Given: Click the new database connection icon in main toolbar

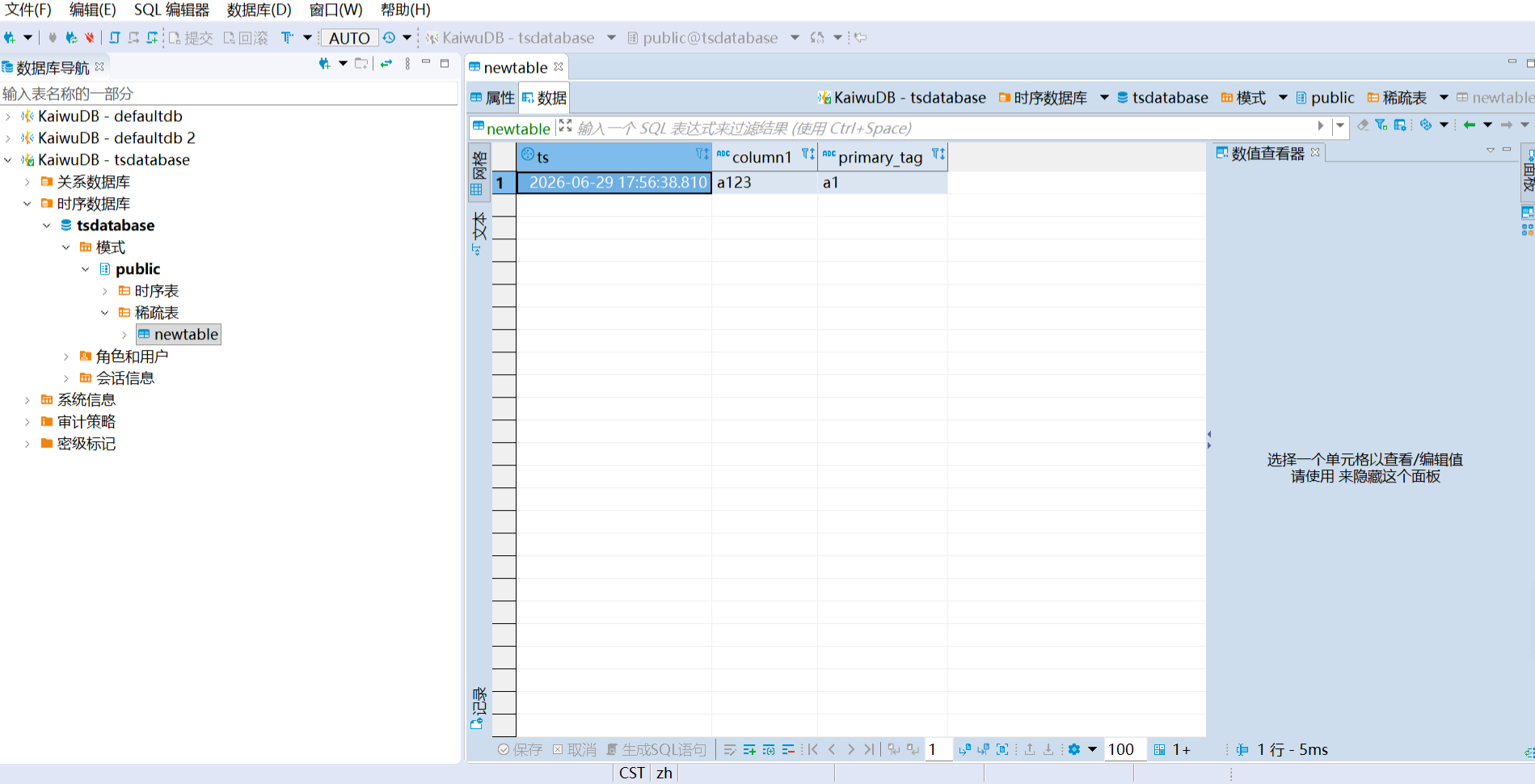Looking at the screenshot, I should coord(10,37).
